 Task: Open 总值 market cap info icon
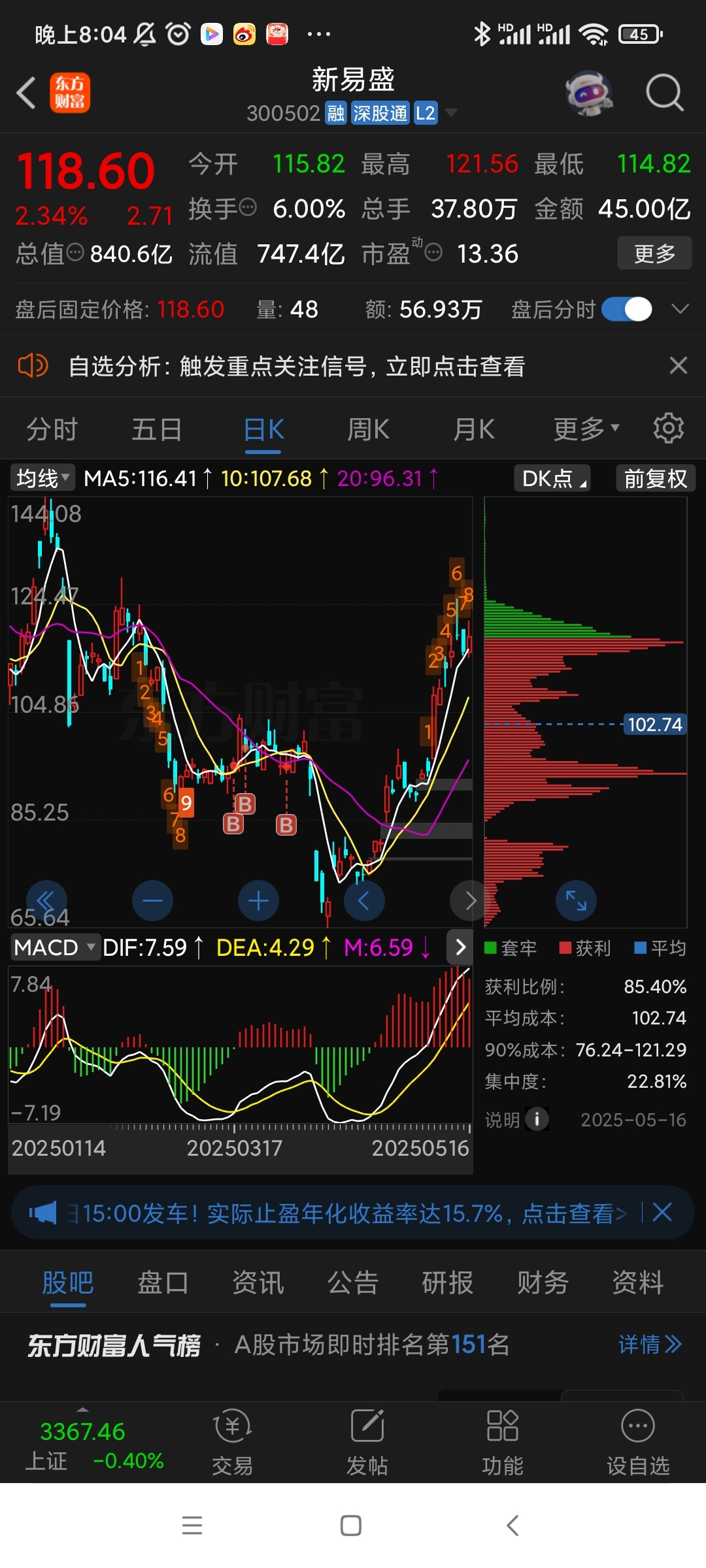click(75, 252)
